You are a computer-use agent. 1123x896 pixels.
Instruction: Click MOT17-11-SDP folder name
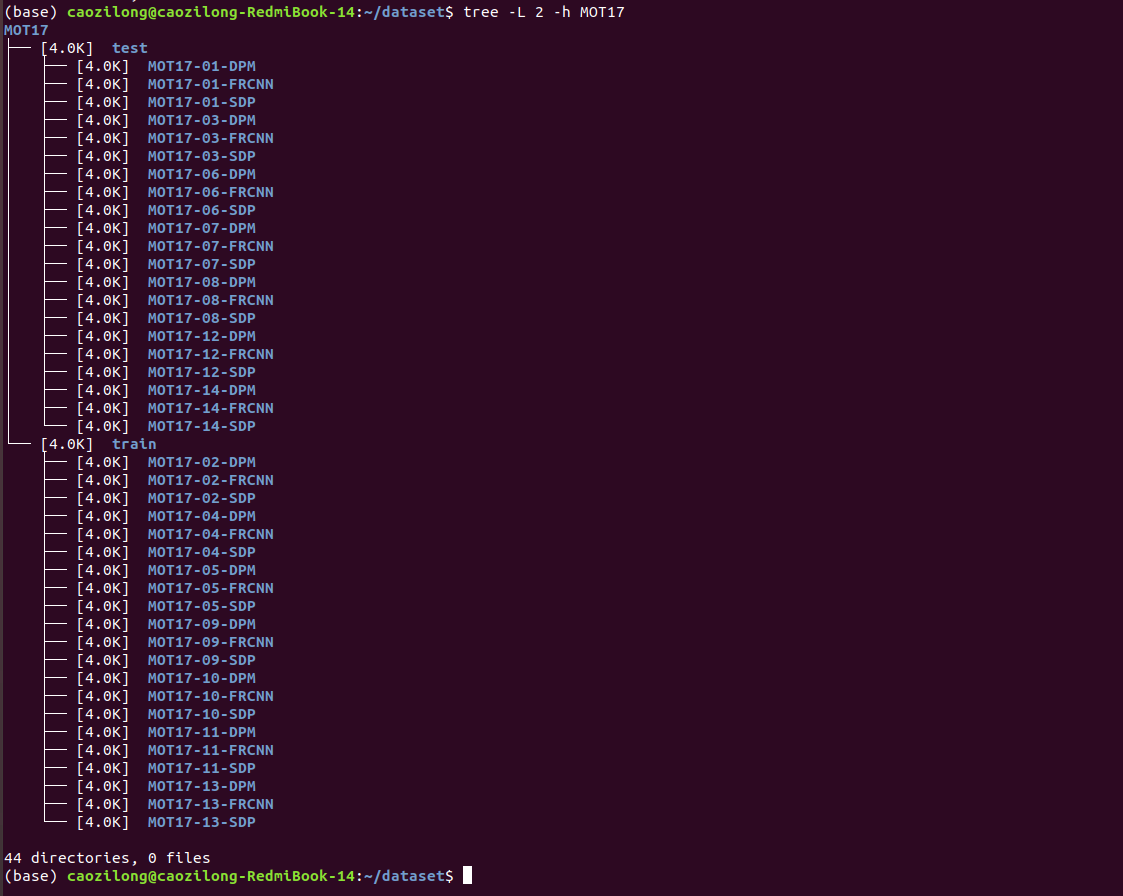[201, 768]
